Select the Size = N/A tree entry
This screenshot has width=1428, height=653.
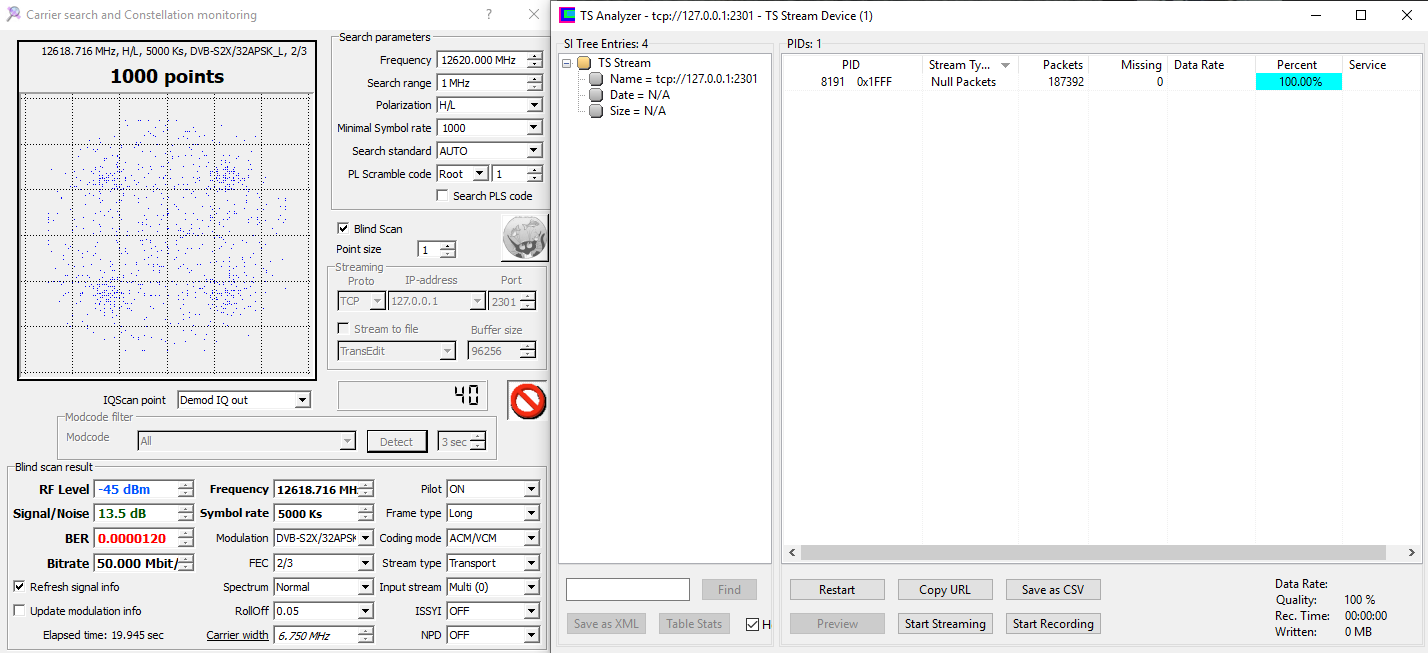[637, 111]
